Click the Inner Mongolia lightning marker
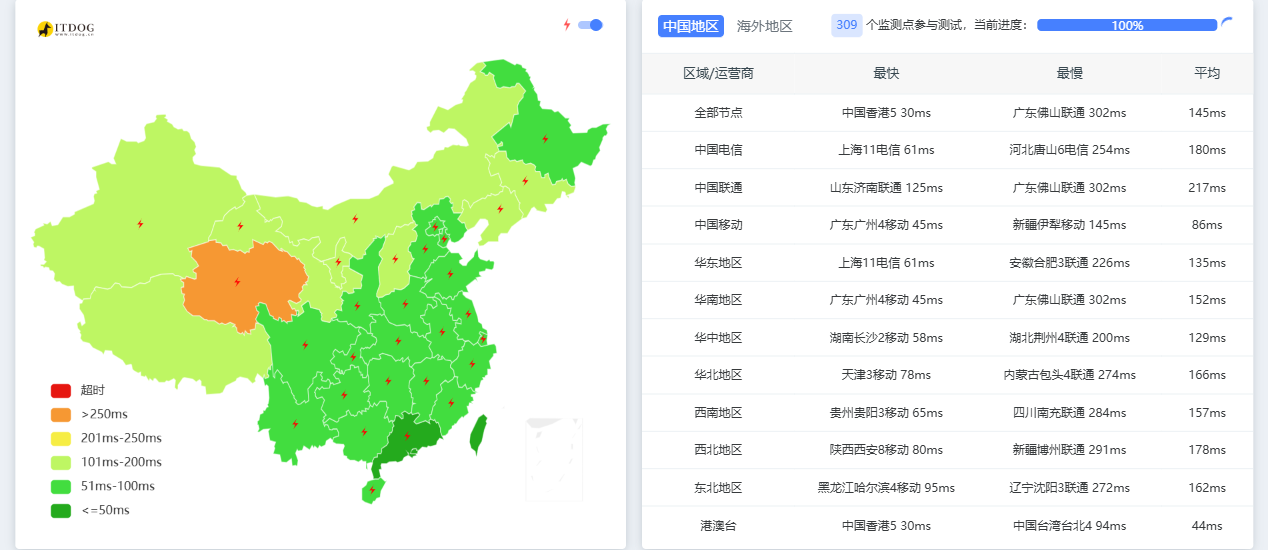 pos(355,218)
